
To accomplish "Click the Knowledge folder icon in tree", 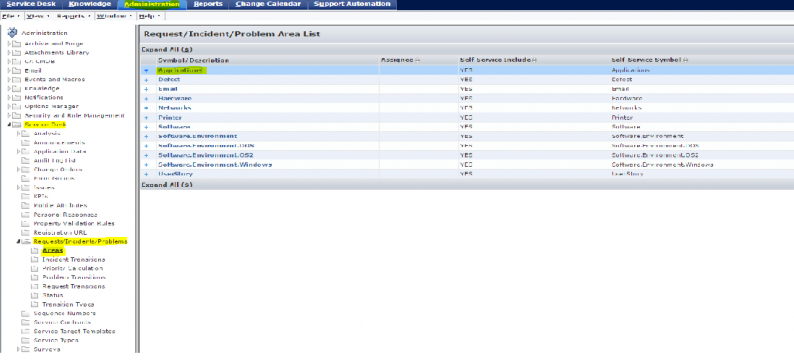I will (x=17, y=89).
